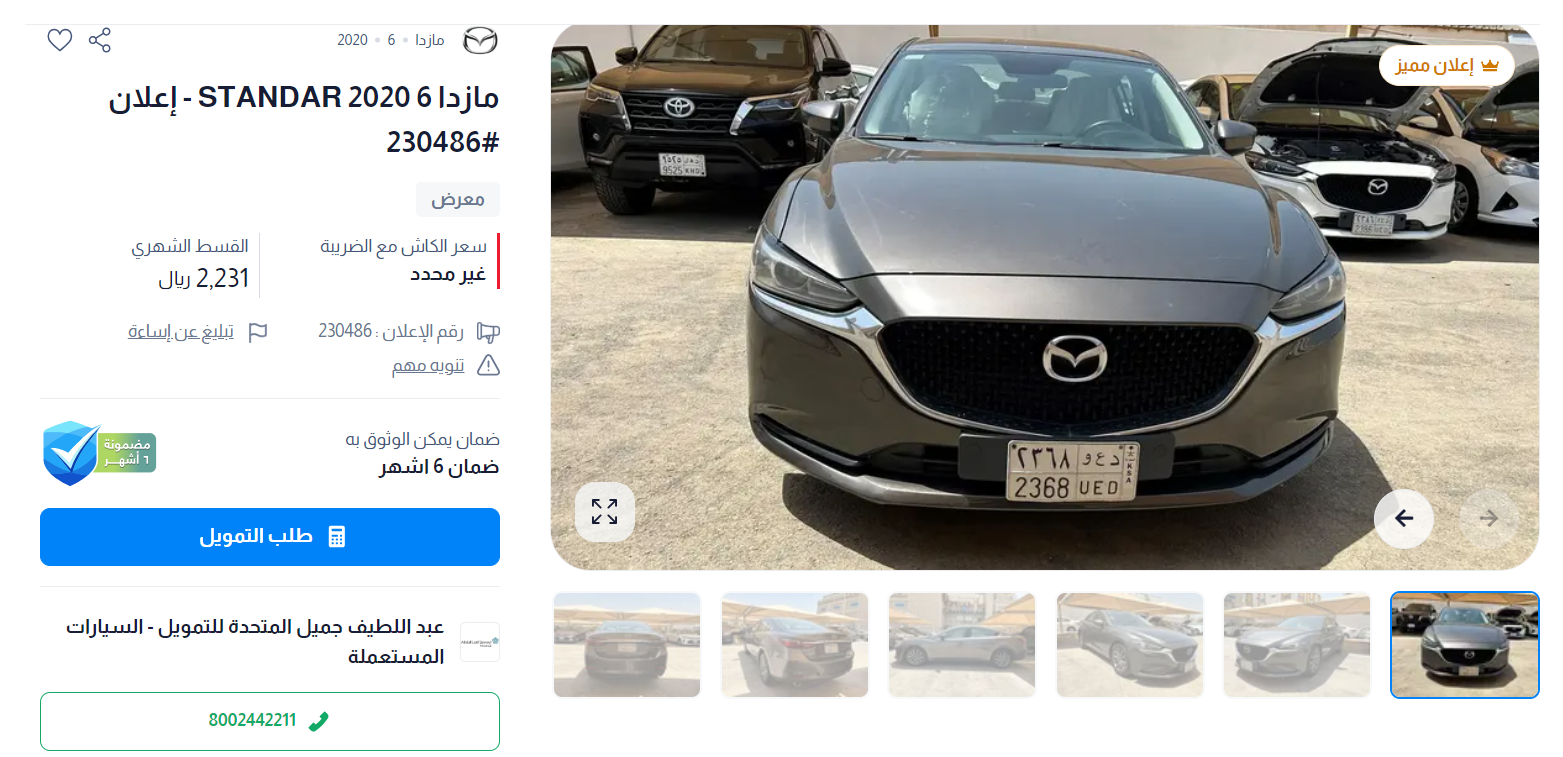Screen dimensions: 1563x757
Task: Open the تبليغ عن إساءة report link
Action: (x=181, y=331)
